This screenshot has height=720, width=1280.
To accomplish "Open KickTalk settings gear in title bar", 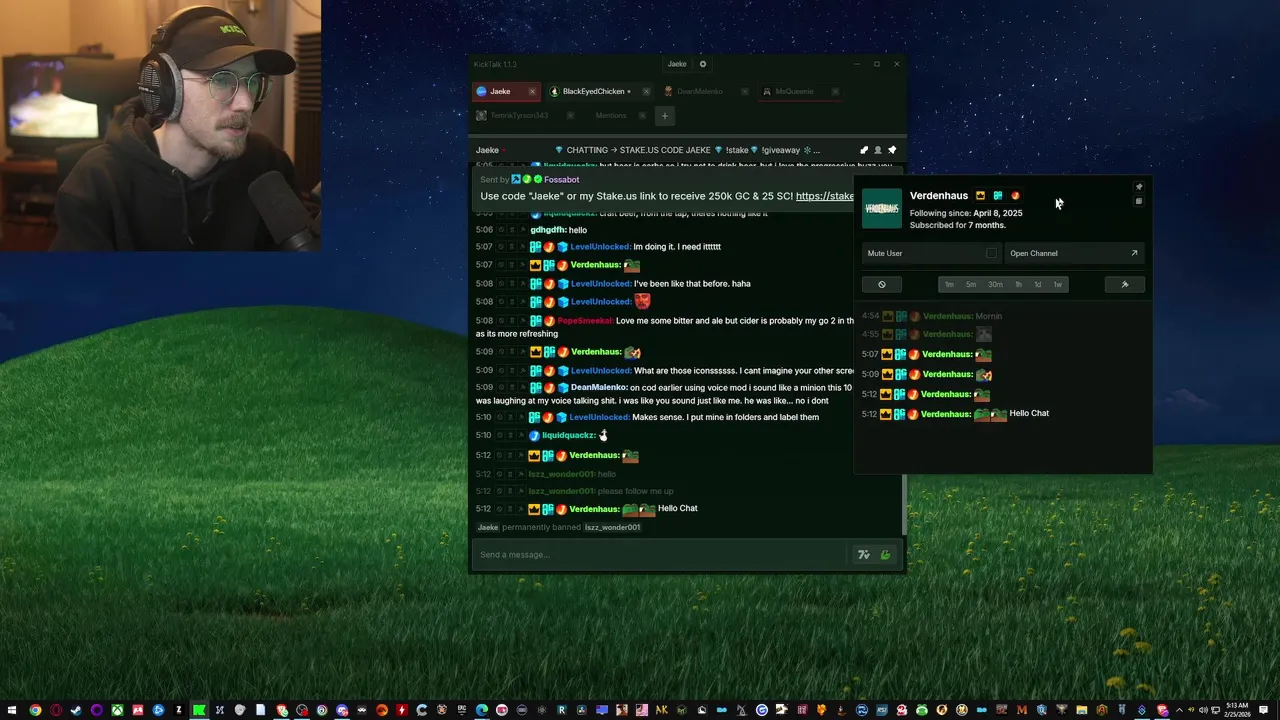I will pos(703,64).
